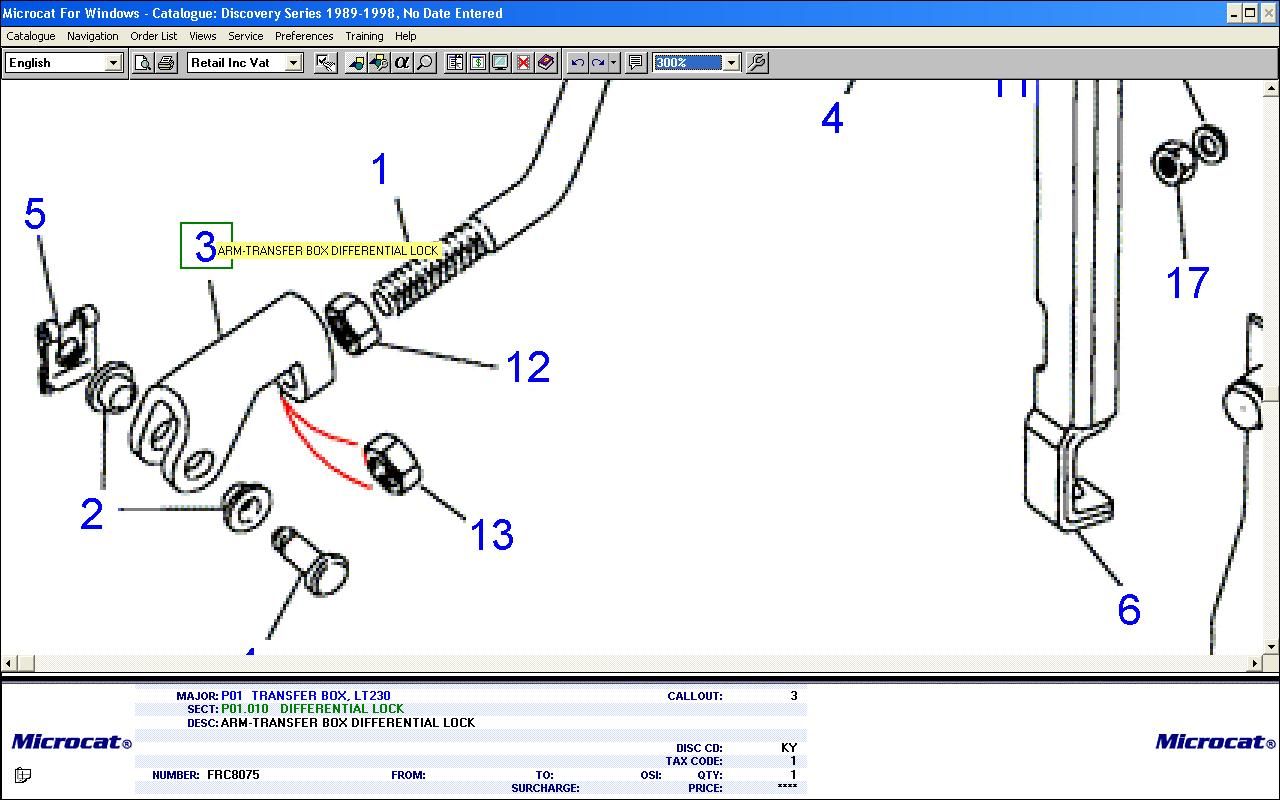Click part number FRC8075
This screenshot has height=800, width=1280.
233,775
